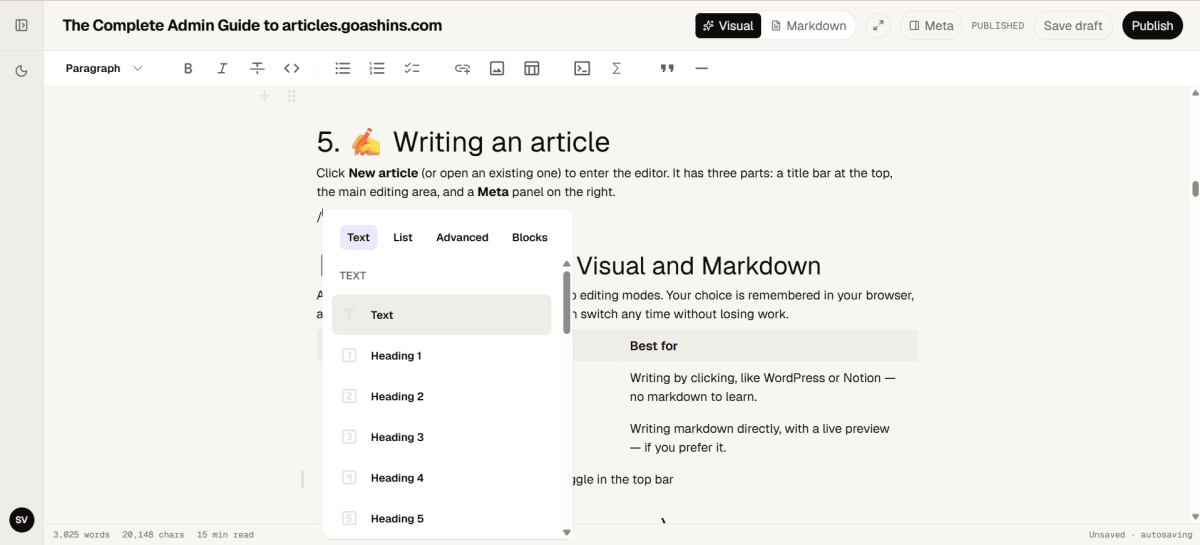Click the article title field
Viewport: 1200px width, 545px height.
tap(252, 25)
